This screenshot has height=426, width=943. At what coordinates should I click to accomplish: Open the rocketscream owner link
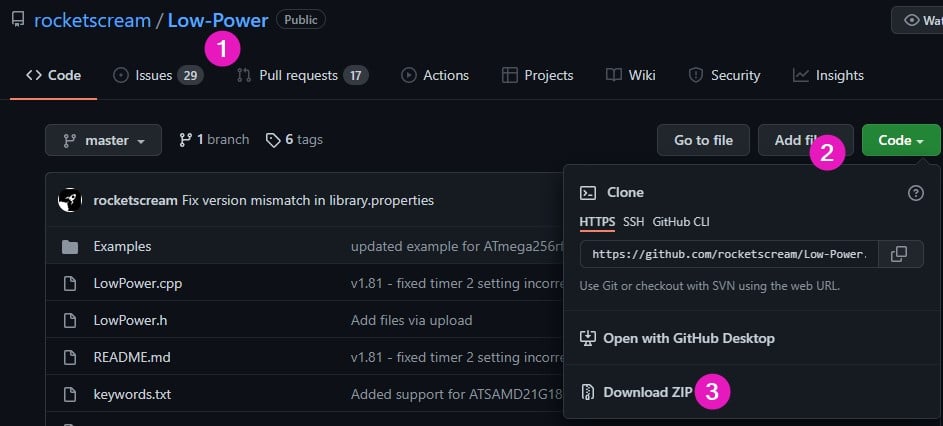(92, 20)
